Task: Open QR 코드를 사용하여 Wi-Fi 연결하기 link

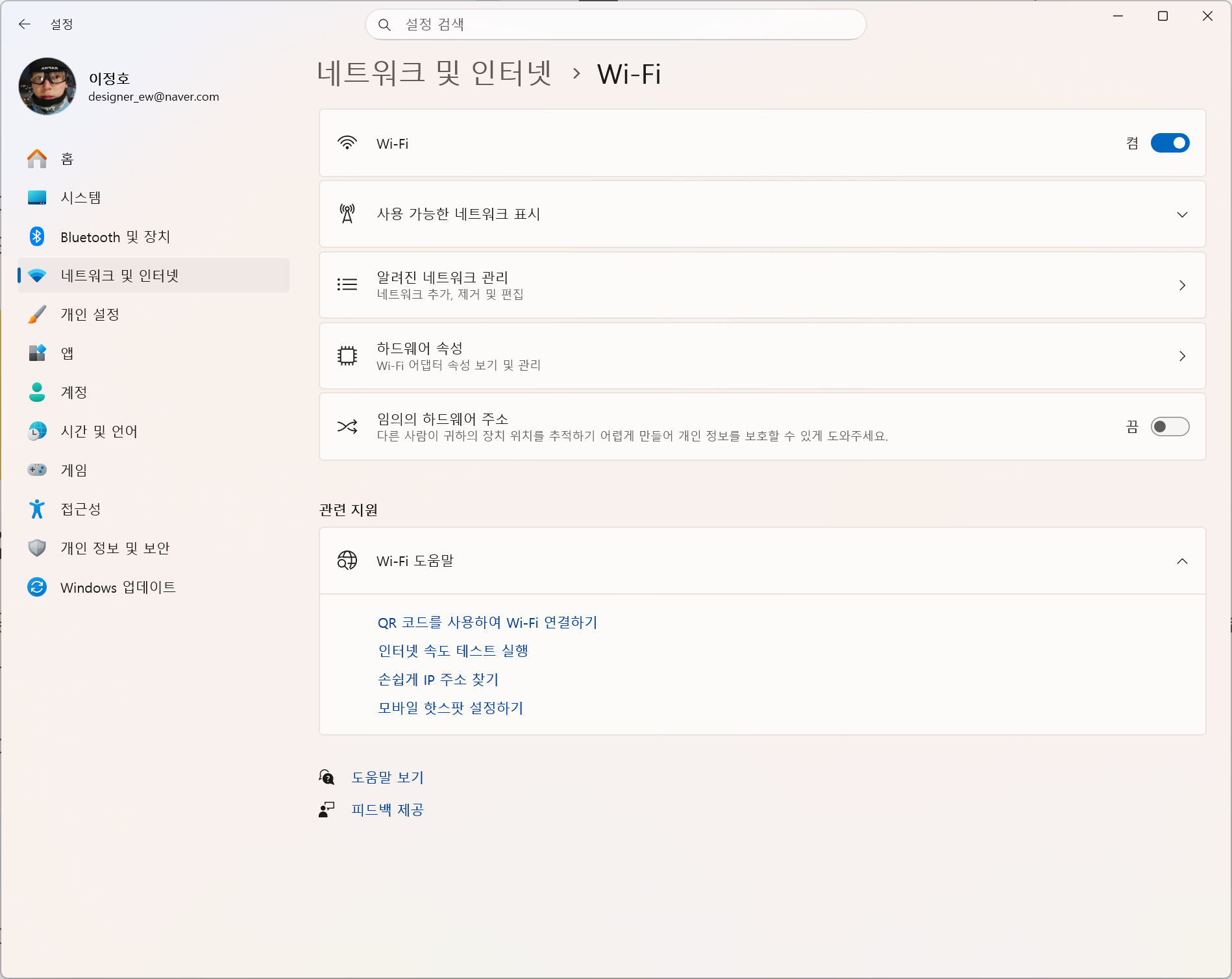Action: click(487, 623)
